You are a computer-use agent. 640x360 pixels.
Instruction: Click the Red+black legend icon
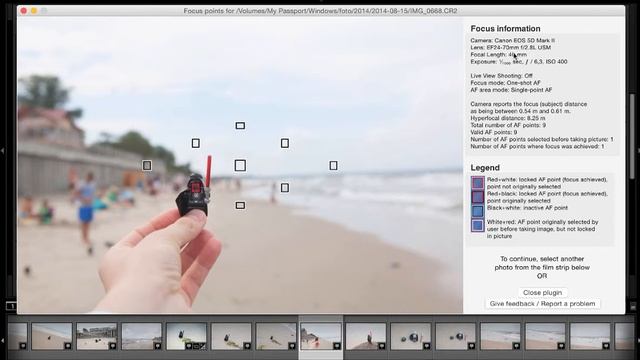click(478, 197)
